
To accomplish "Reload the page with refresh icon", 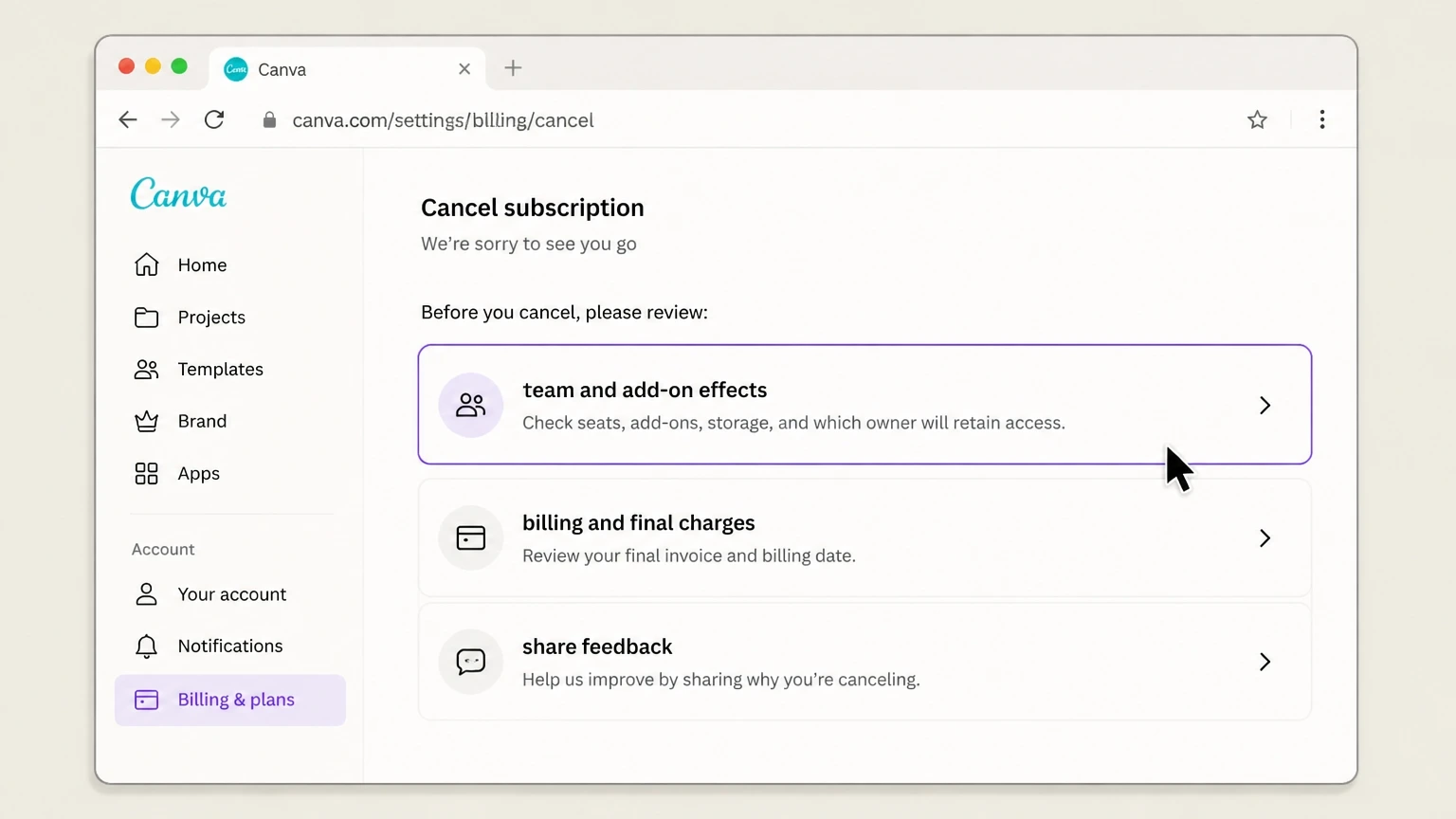I will [x=214, y=119].
